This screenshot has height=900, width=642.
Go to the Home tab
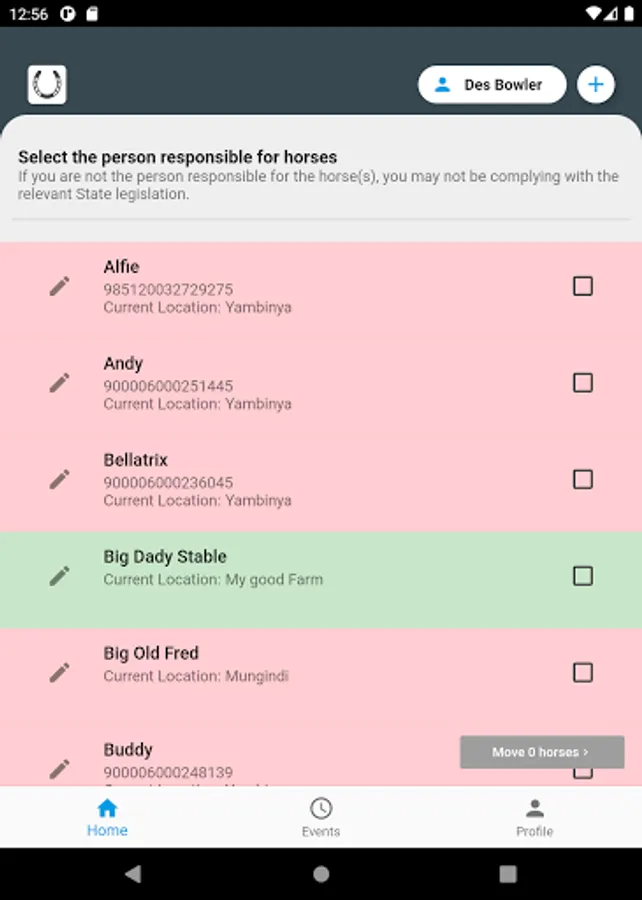coord(107,817)
